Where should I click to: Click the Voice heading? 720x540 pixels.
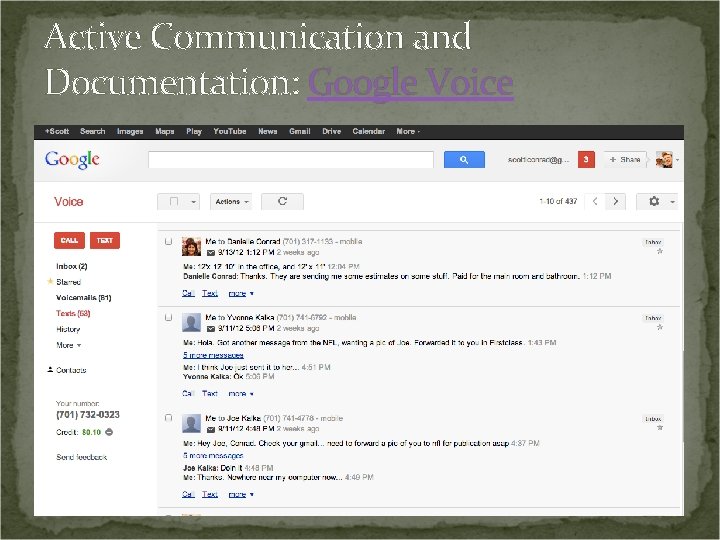point(68,202)
